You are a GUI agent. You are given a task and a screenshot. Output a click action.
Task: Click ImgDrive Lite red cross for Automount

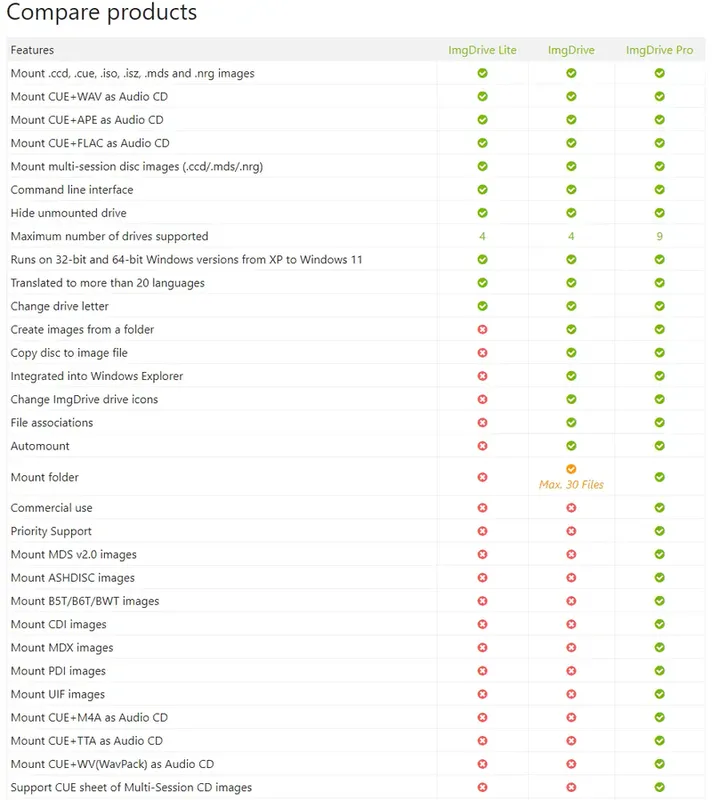(482, 446)
